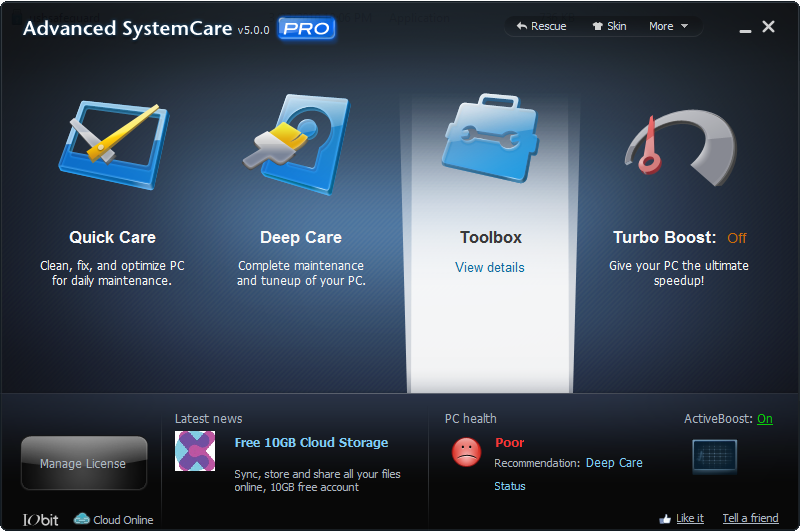The height and width of the screenshot is (531, 800).
Task: Toggle Turbo Boost from Off
Action: [x=737, y=238]
